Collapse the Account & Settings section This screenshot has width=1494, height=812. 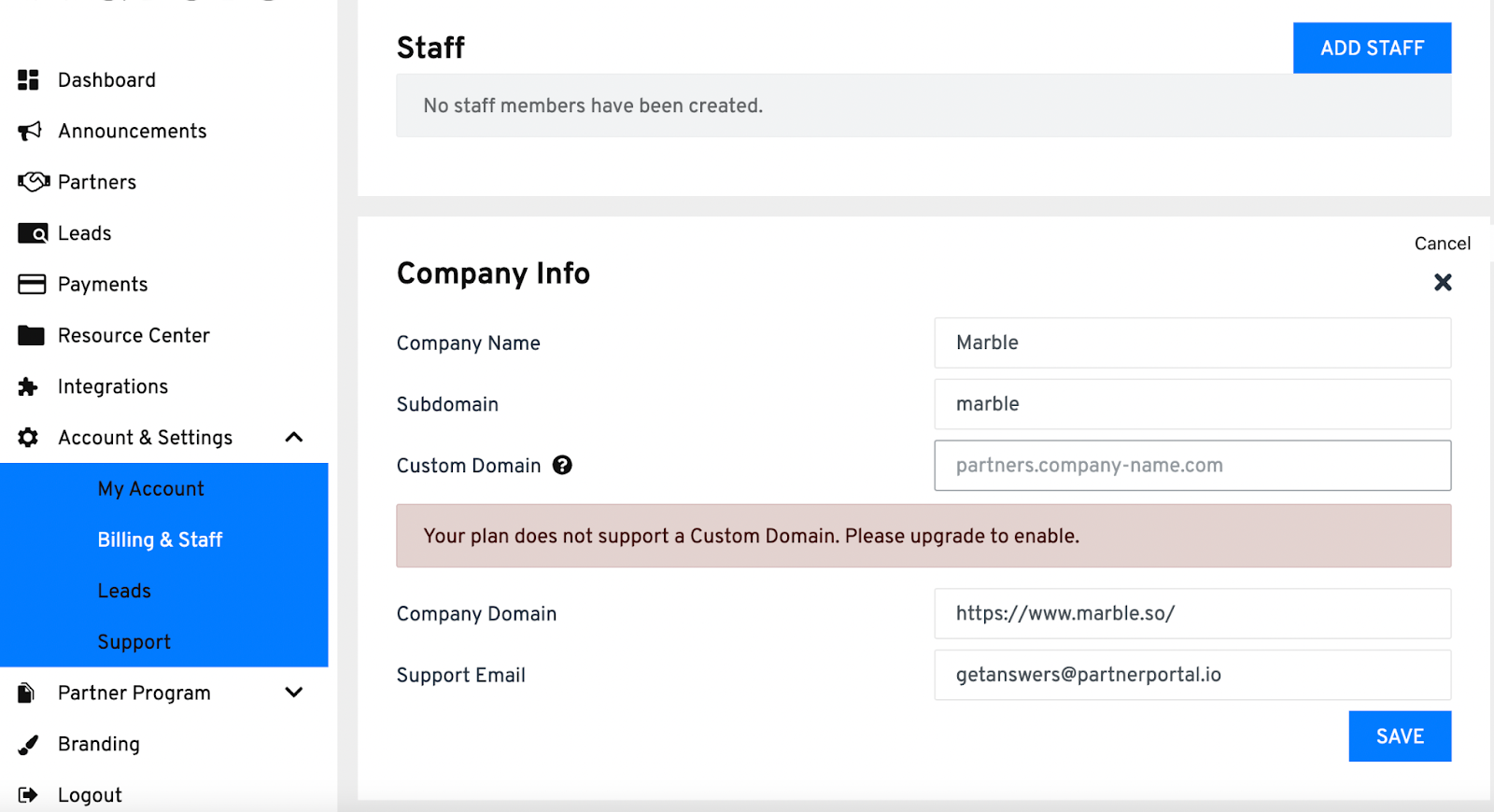click(x=294, y=437)
